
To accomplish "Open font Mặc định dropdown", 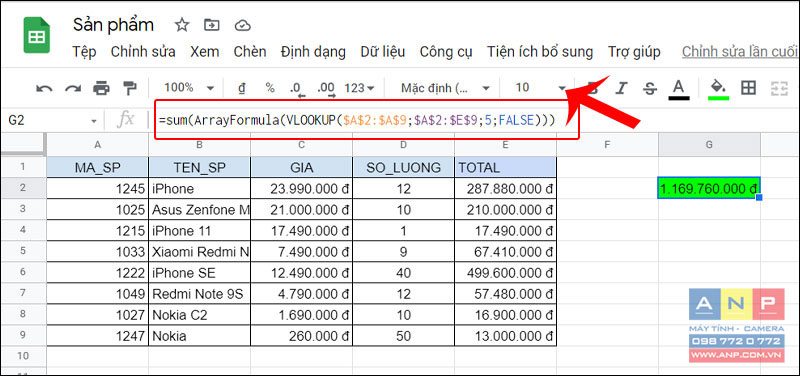I will pos(445,88).
